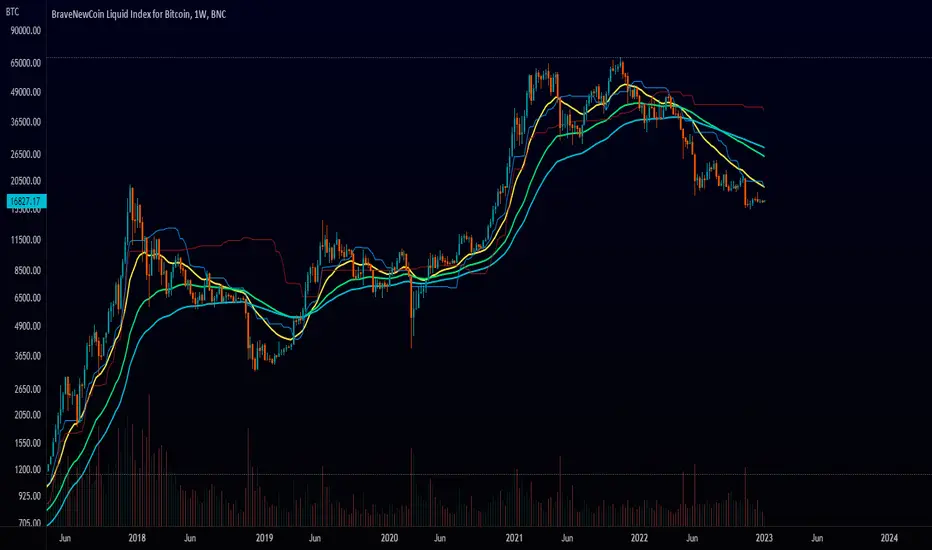This screenshot has height=550, width=932.
Task: Select the 2020 time axis label
Action: coord(389,538)
